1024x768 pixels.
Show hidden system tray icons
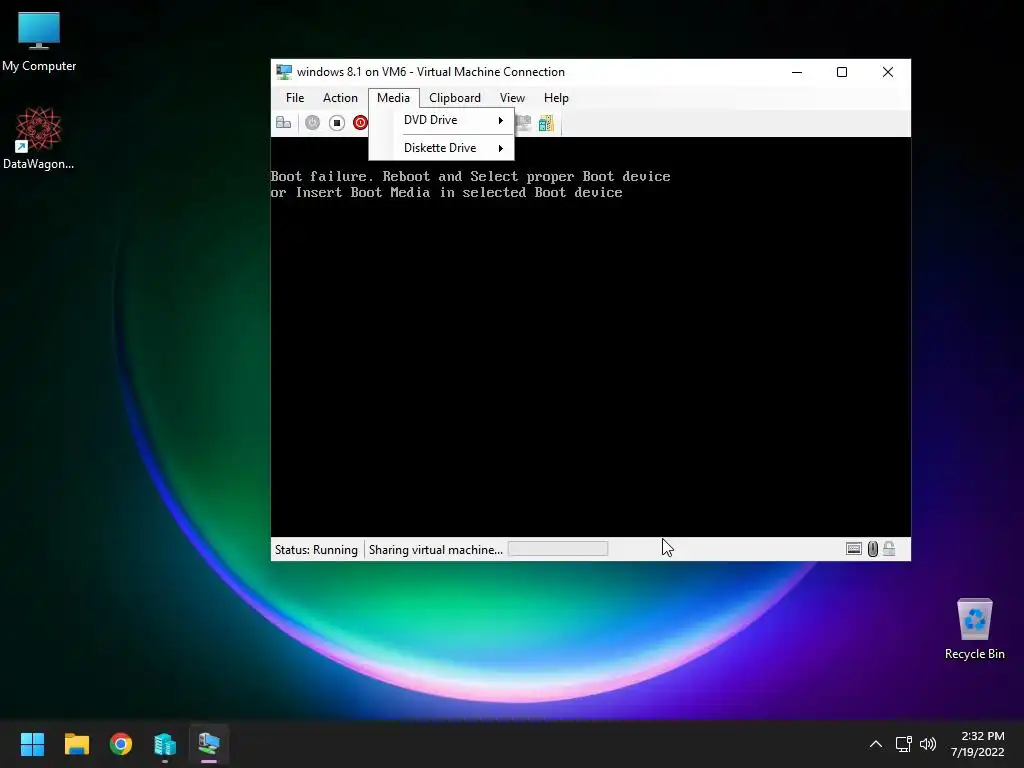tap(876, 744)
